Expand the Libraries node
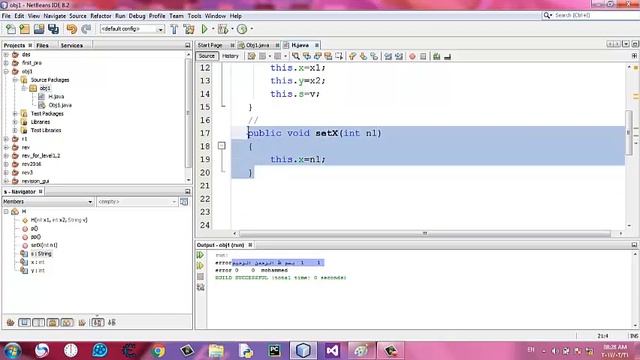This screenshot has height=360, width=640. [15, 122]
